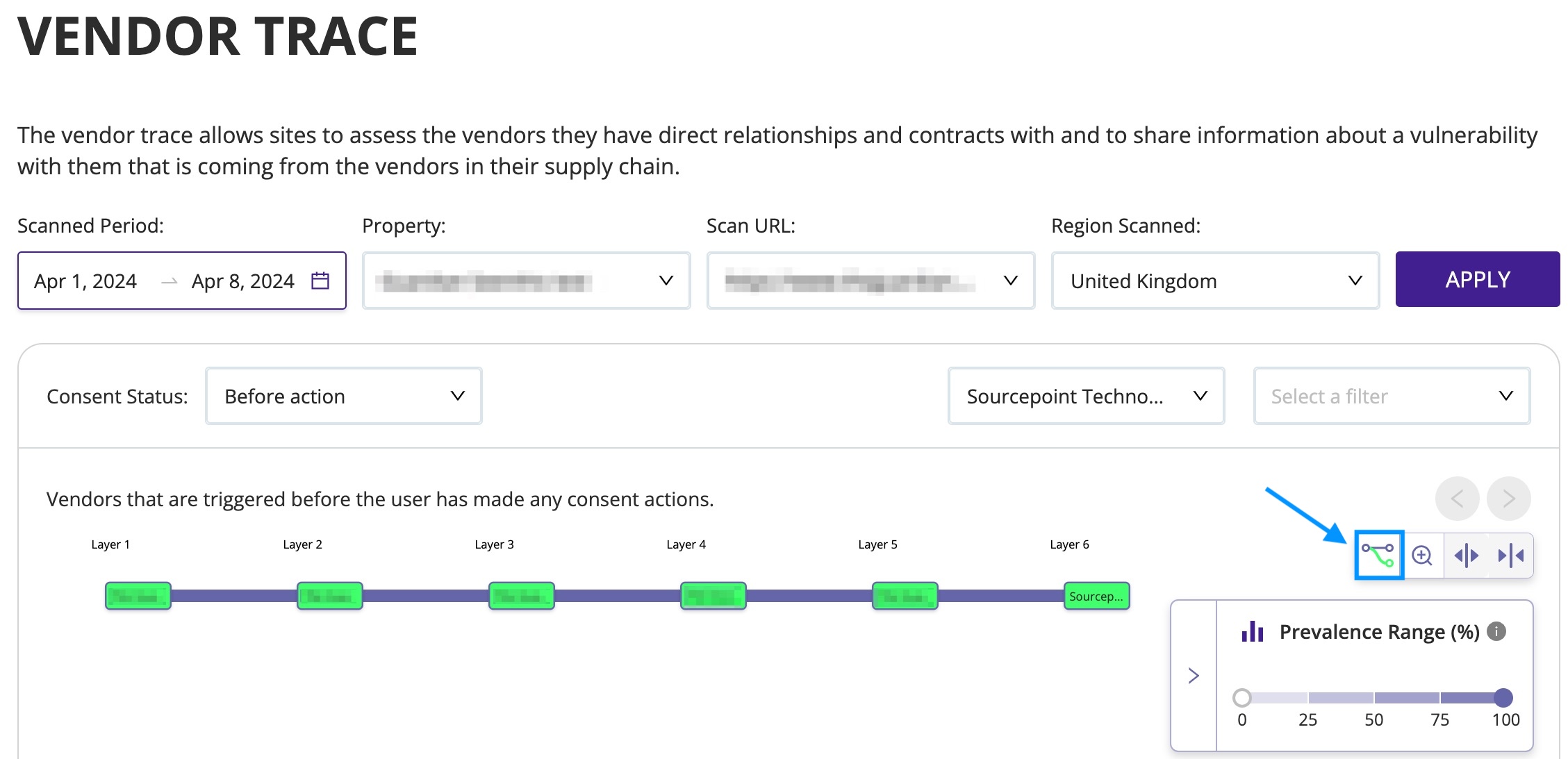Click the APPLY button
This screenshot has height=759, width=1568.
pos(1477,279)
